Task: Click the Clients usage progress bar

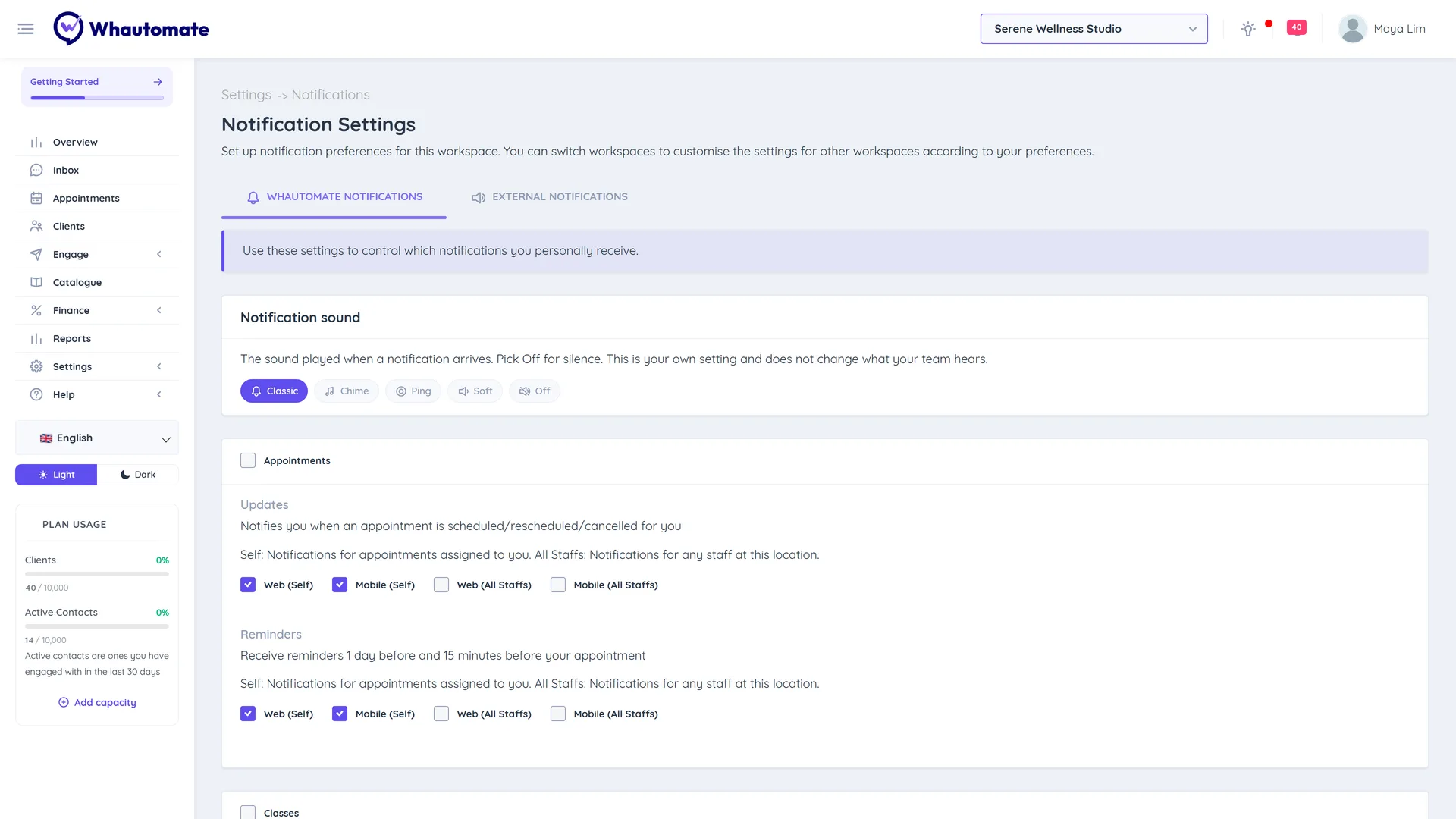Action: pyautogui.click(x=97, y=574)
